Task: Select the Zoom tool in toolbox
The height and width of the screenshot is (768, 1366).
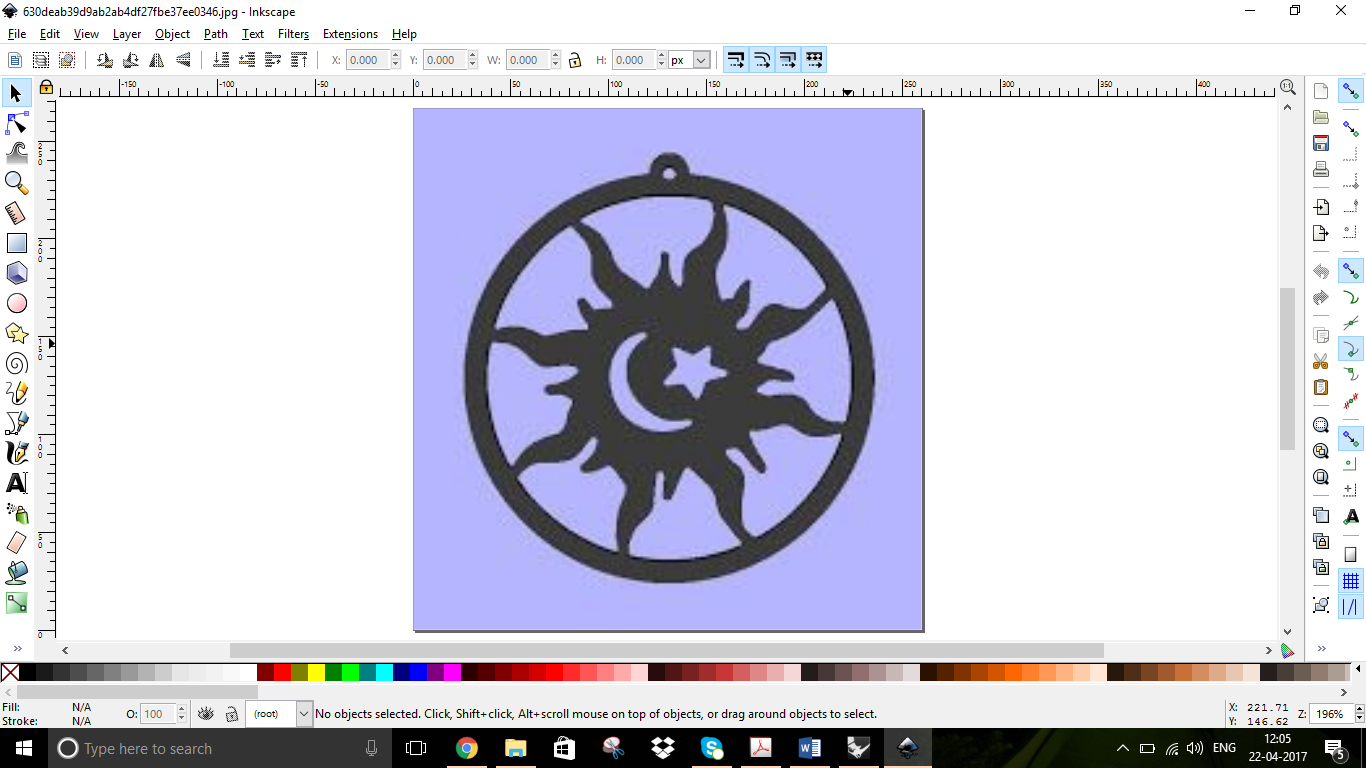Action: click(x=16, y=183)
